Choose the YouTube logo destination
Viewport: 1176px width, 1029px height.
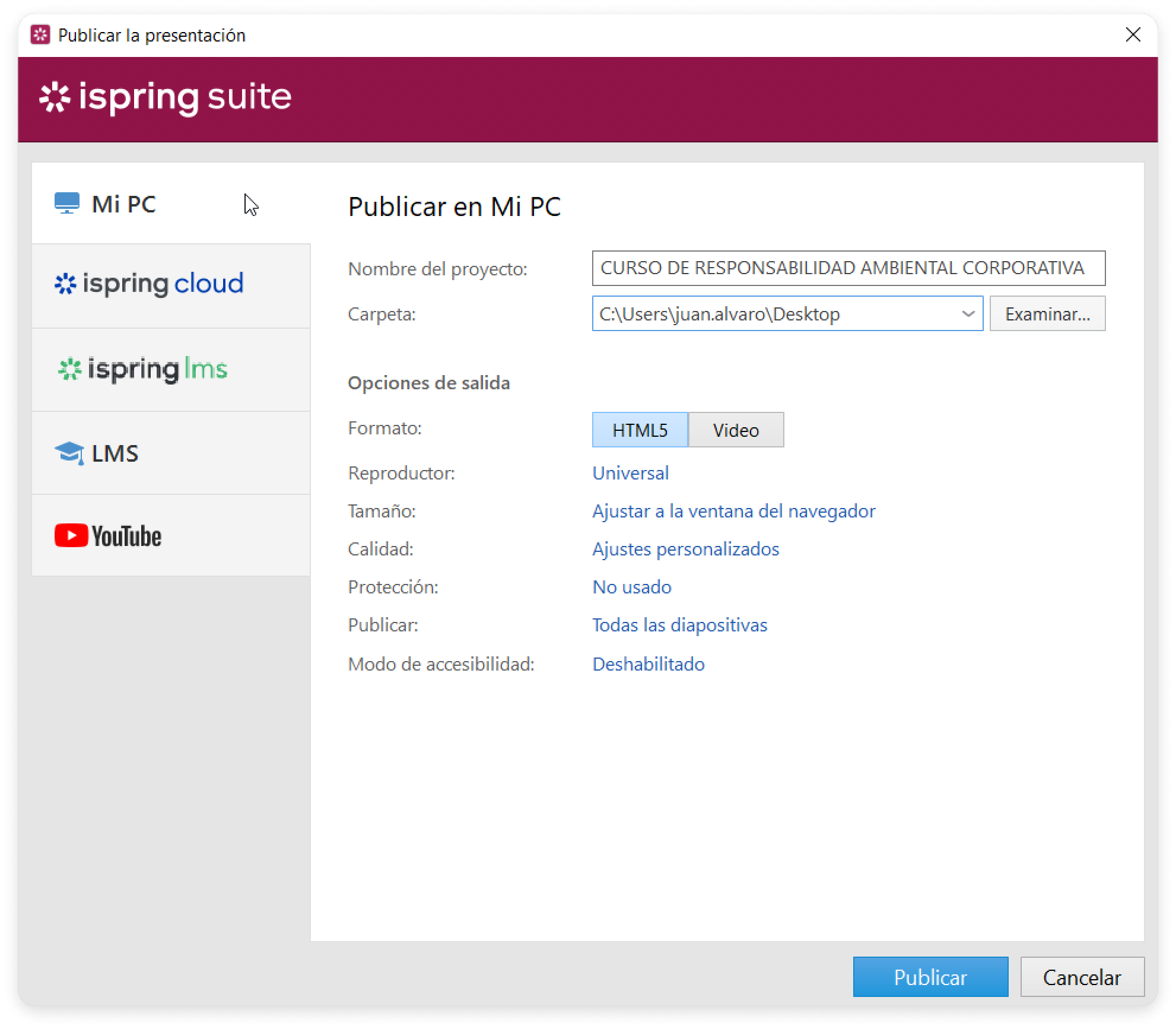click(x=108, y=536)
